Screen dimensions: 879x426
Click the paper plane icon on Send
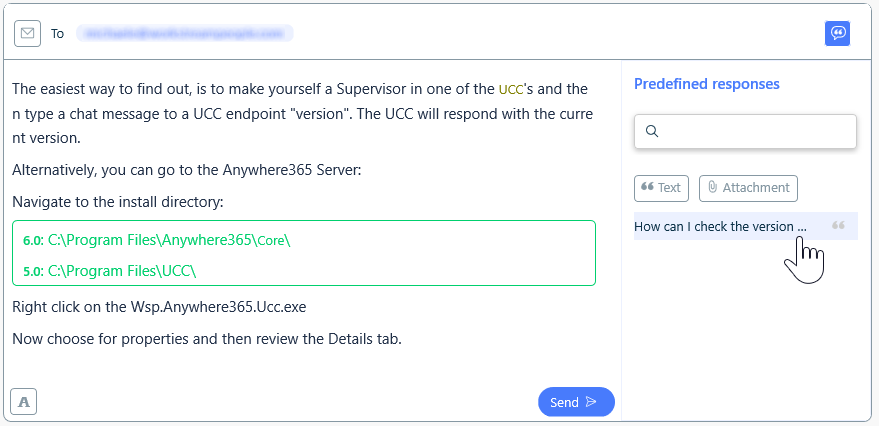[x=591, y=402]
